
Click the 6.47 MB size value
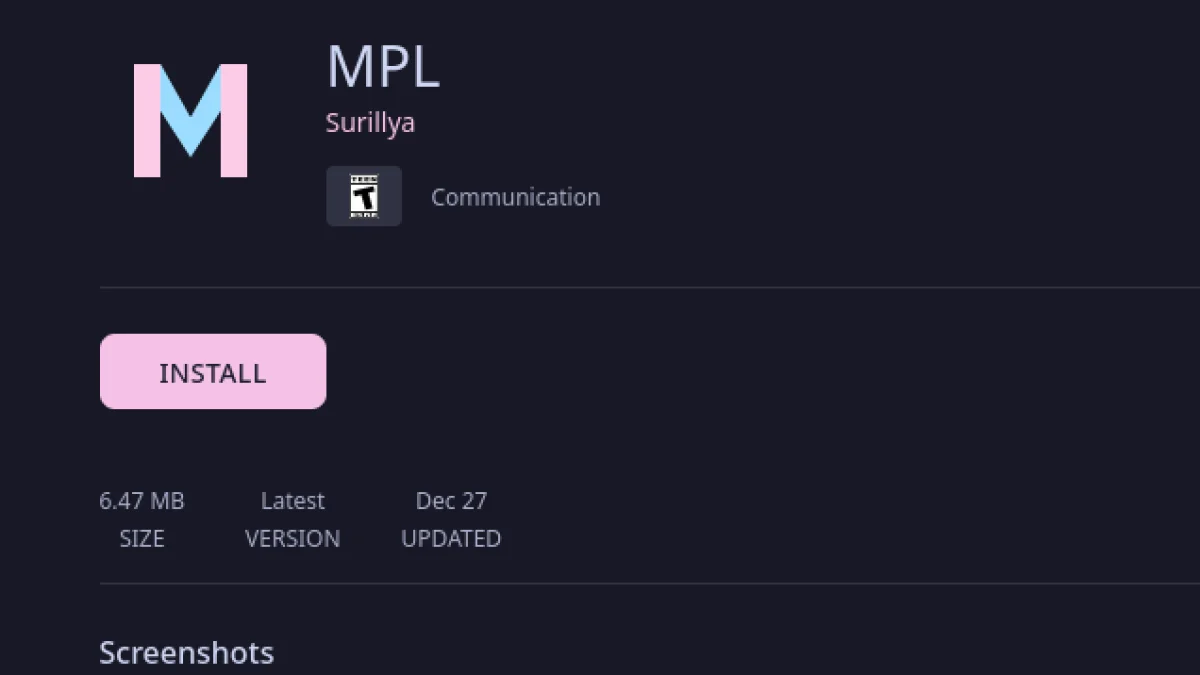click(x=142, y=500)
